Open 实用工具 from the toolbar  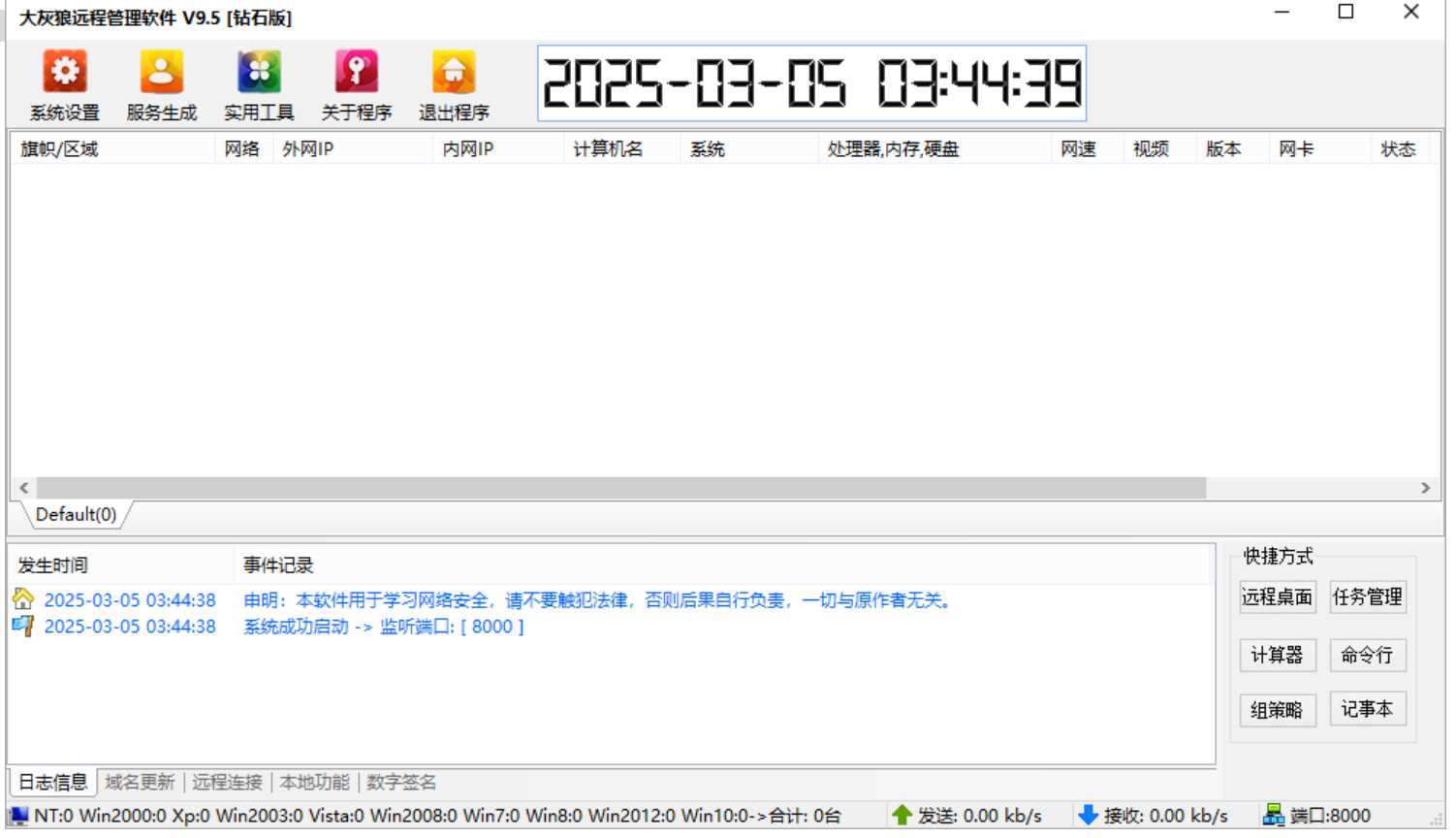coord(259,73)
